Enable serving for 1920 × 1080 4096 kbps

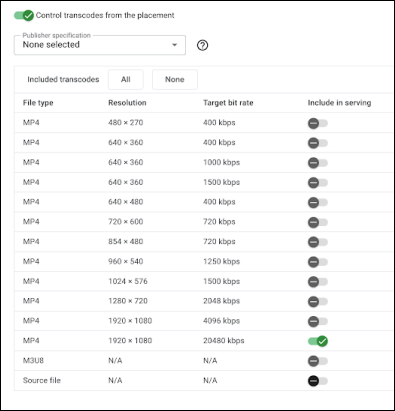pyautogui.click(x=318, y=321)
